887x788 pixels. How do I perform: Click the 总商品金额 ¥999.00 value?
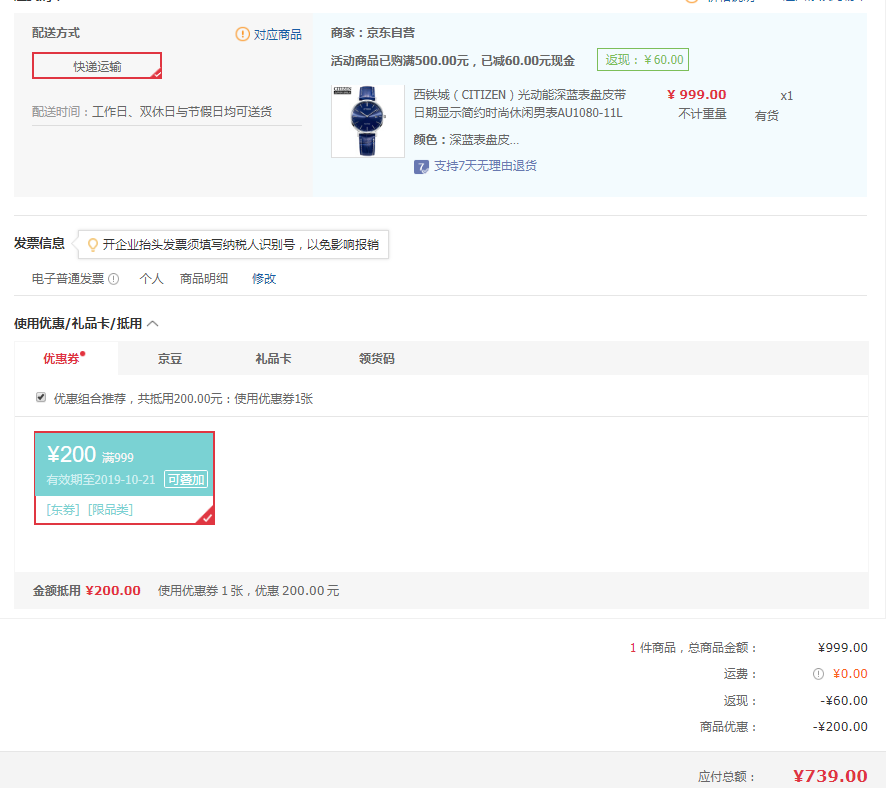[843, 648]
